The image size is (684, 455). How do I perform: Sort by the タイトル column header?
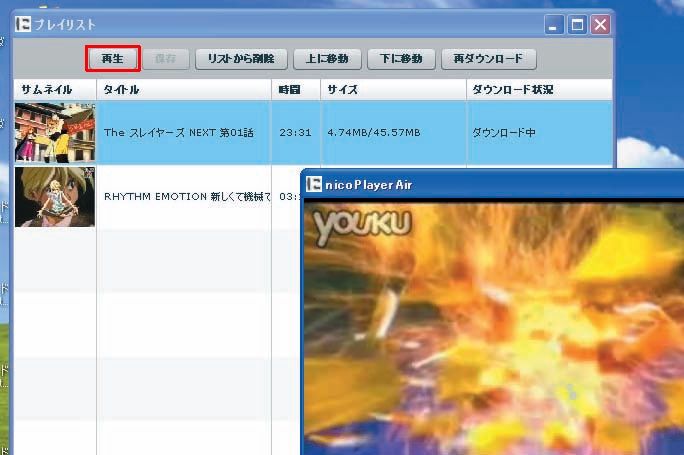point(184,90)
